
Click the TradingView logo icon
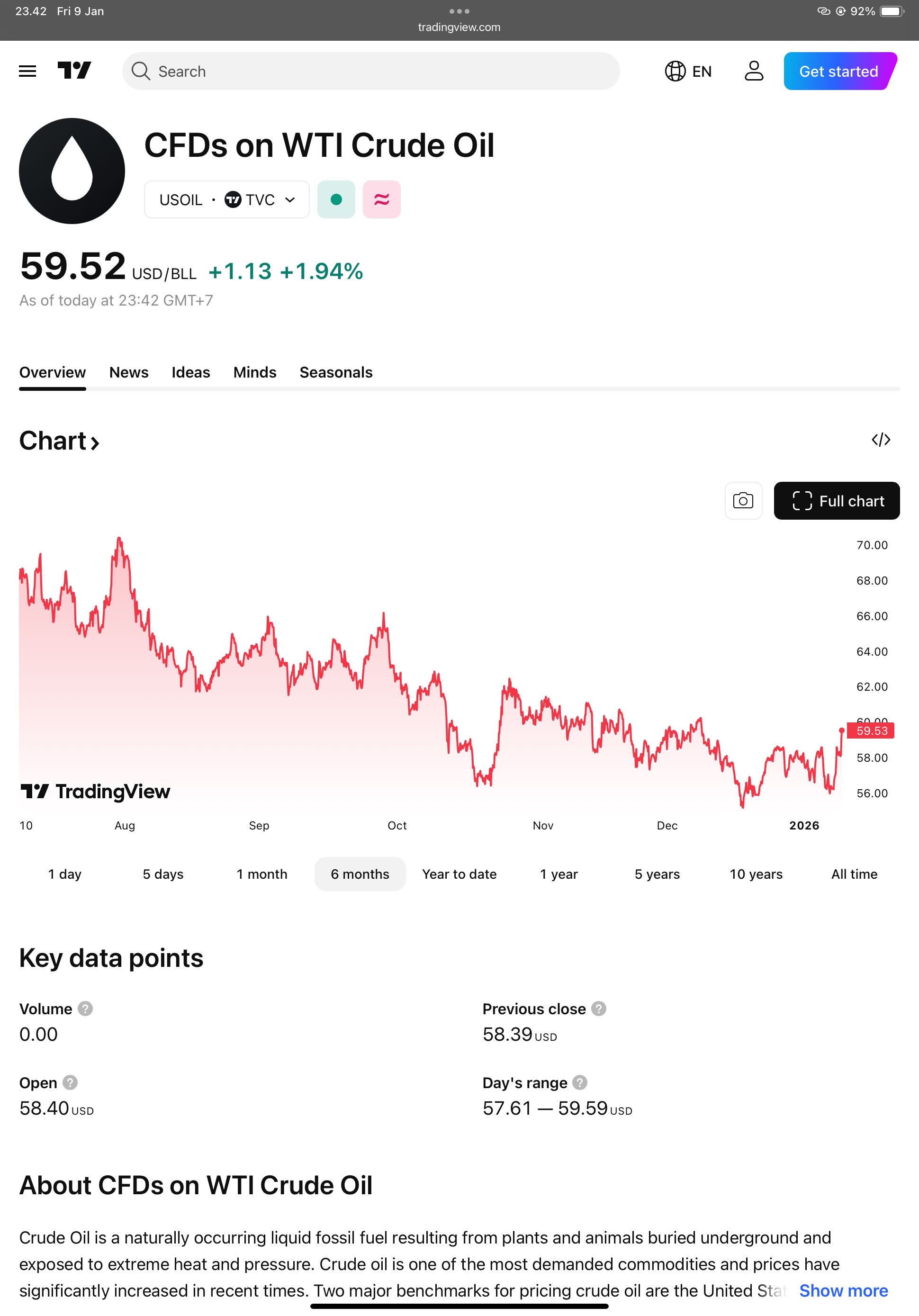(74, 71)
